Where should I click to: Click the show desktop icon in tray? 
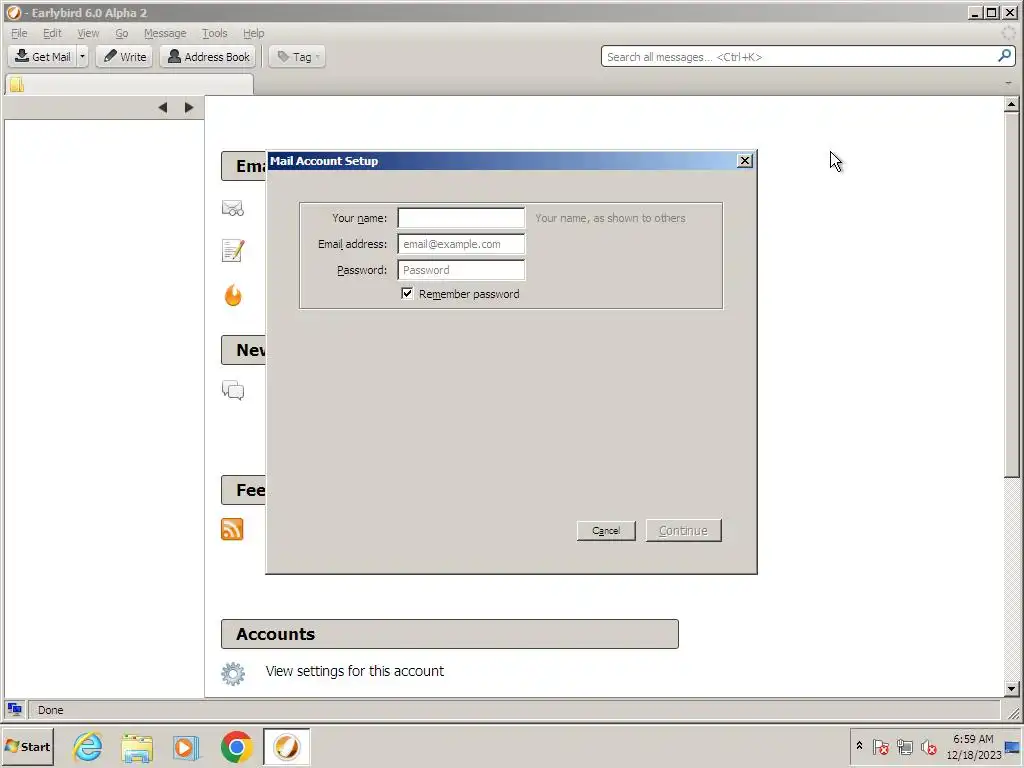pos(1013,747)
